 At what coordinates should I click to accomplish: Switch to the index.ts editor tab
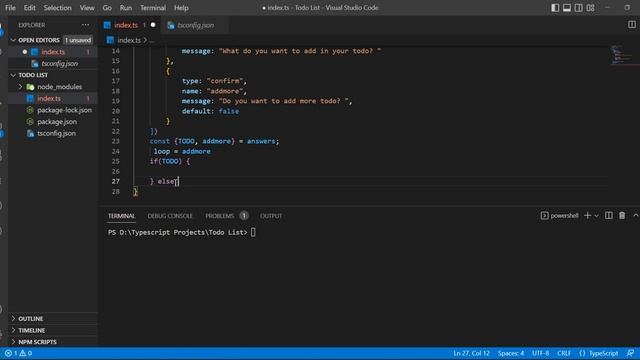126,25
